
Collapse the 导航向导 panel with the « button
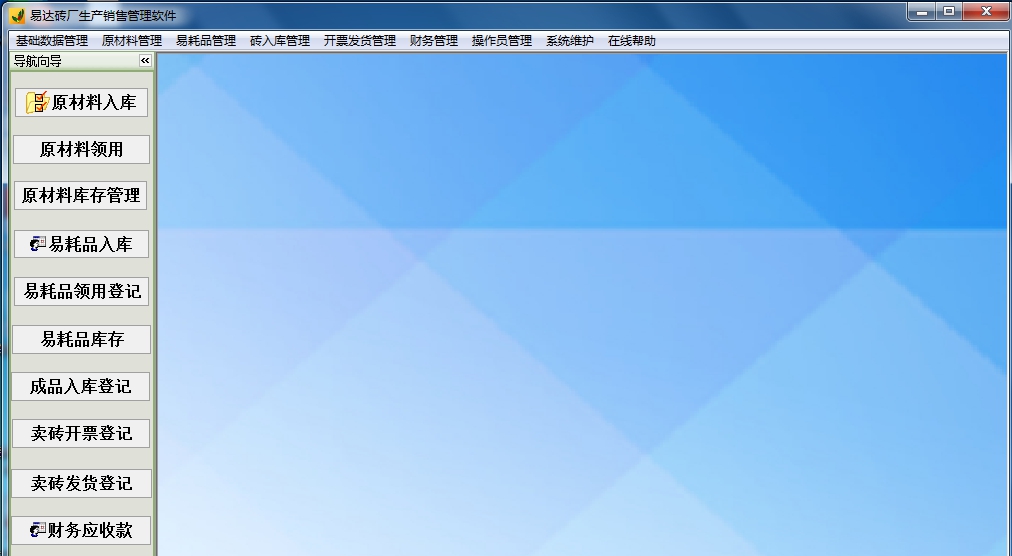(145, 61)
